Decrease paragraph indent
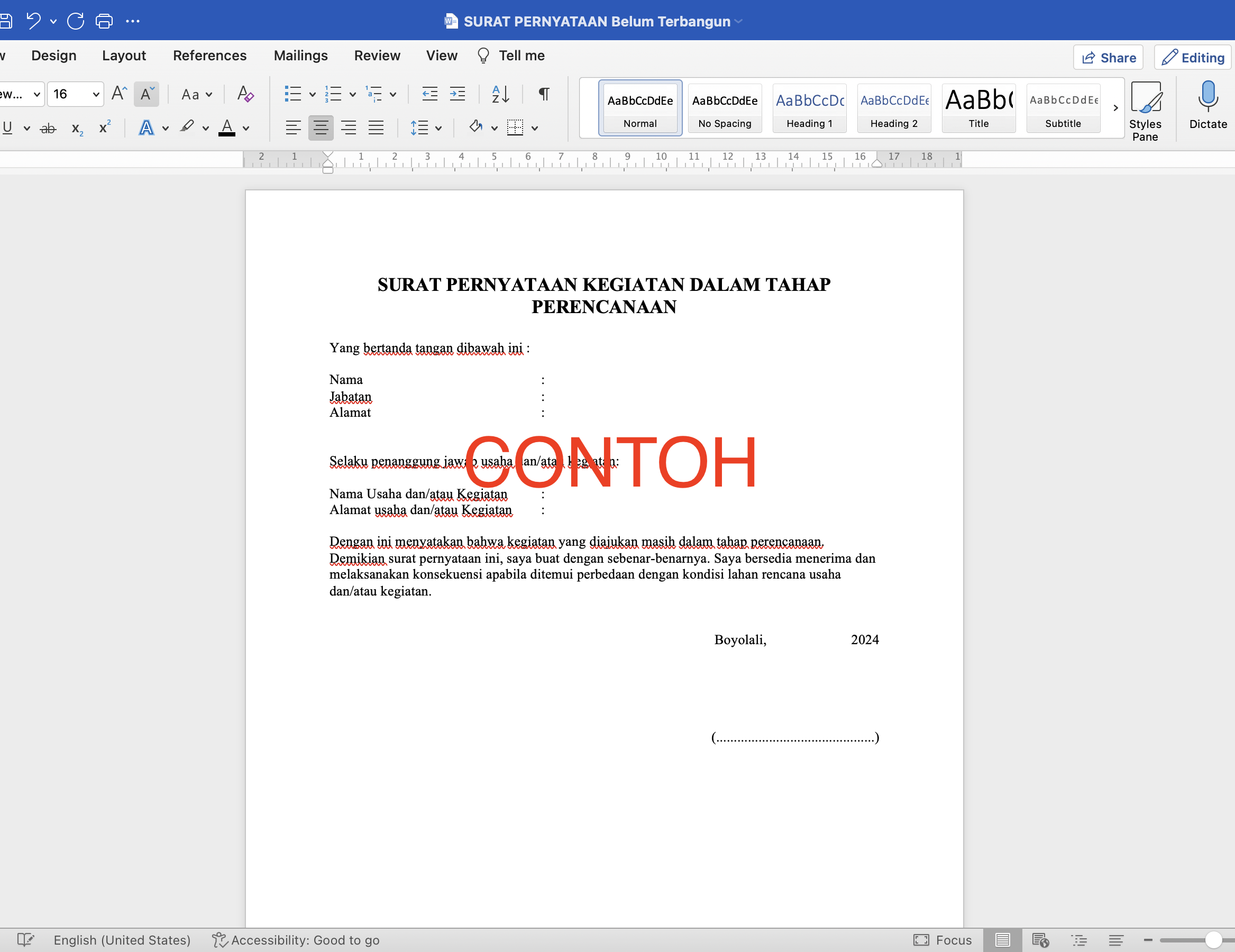1235x952 pixels. click(x=430, y=93)
